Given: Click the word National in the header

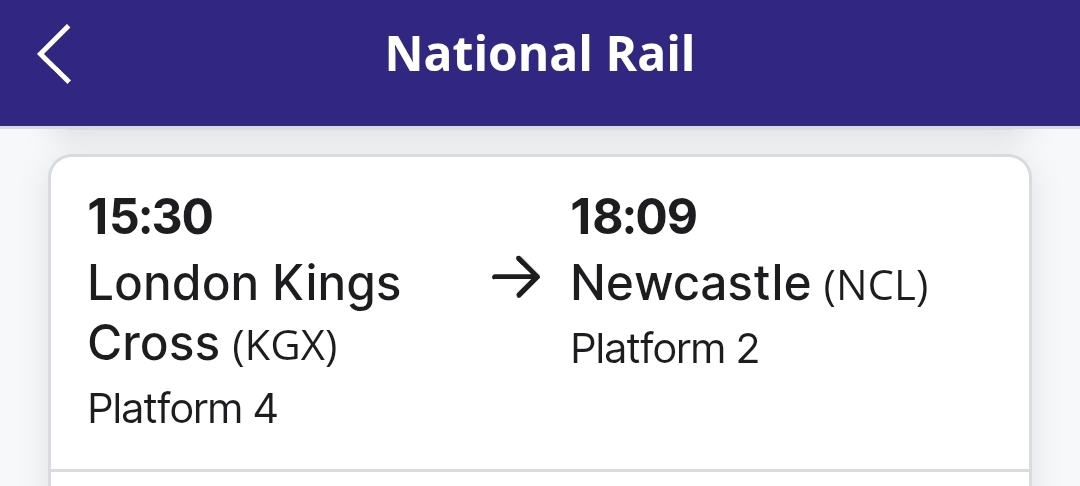Looking at the screenshot, I should 477,54.
